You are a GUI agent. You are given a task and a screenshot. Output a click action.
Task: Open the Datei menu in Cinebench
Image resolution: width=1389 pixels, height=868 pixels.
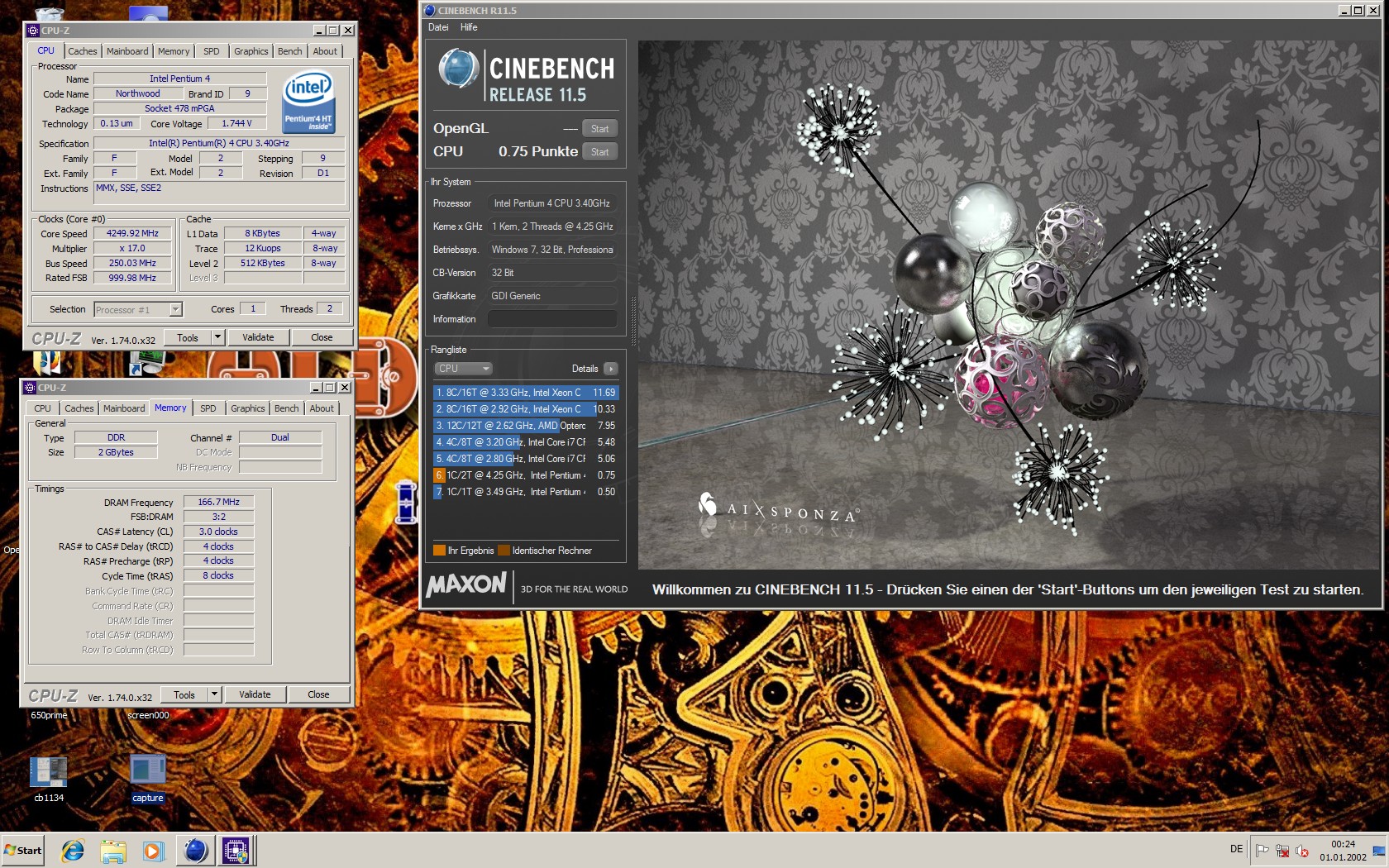point(438,27)
